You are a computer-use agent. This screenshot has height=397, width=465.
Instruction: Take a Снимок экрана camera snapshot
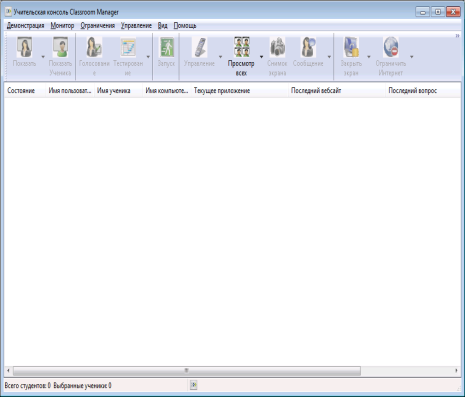point(277,47)
